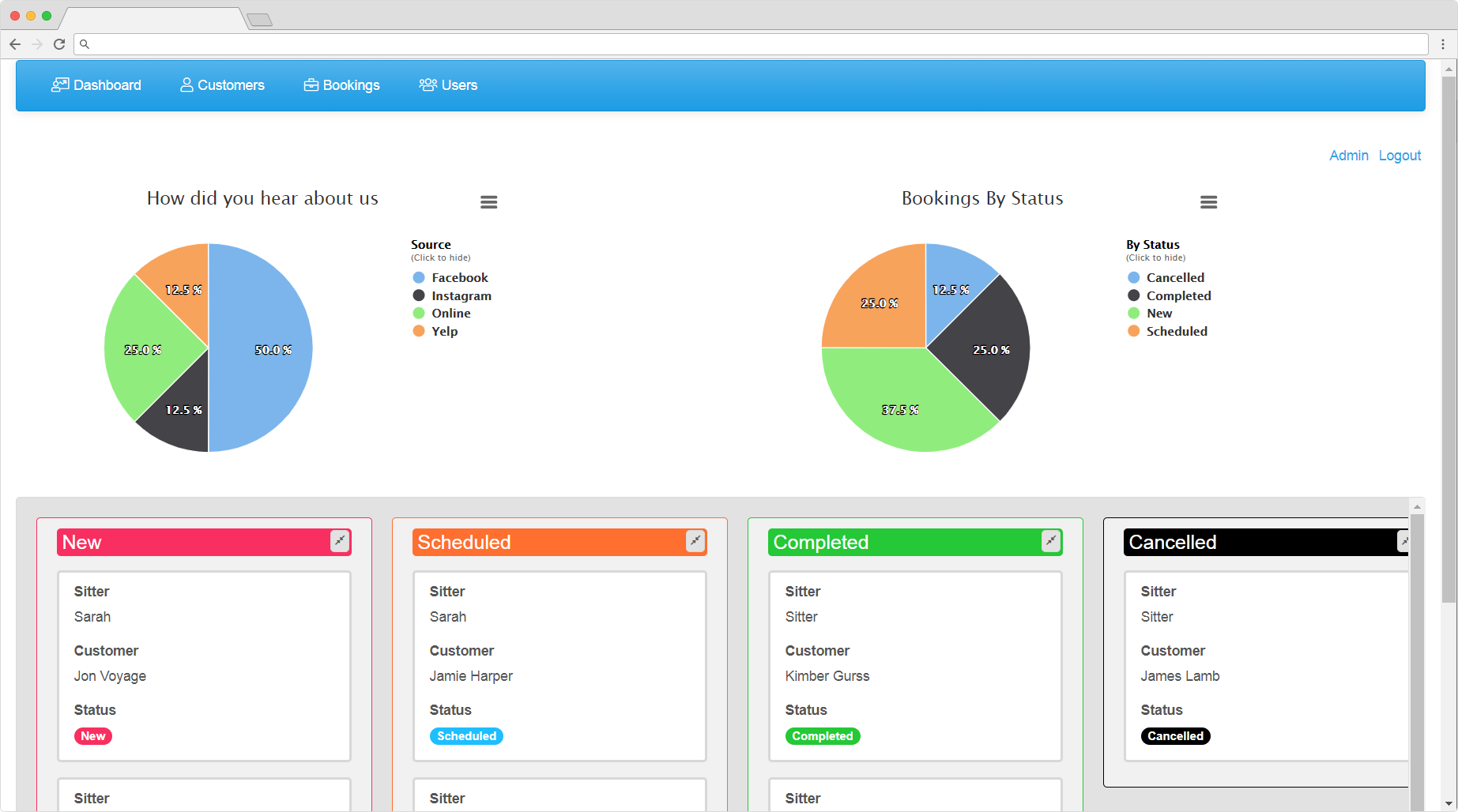Go to the Customers page
Viewport: 1458px width, 812px height.
222,85
